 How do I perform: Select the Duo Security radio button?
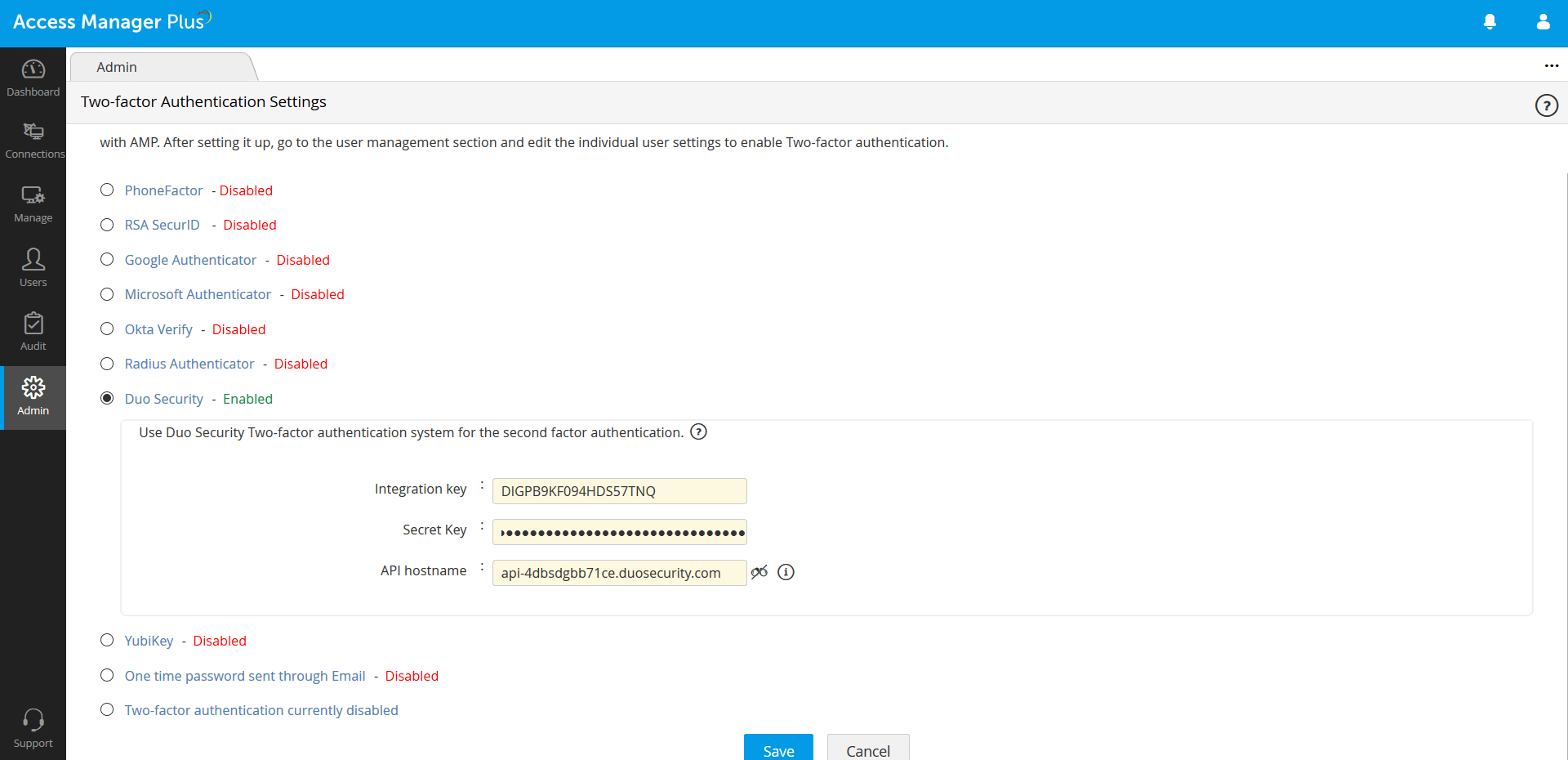point(107,398)
